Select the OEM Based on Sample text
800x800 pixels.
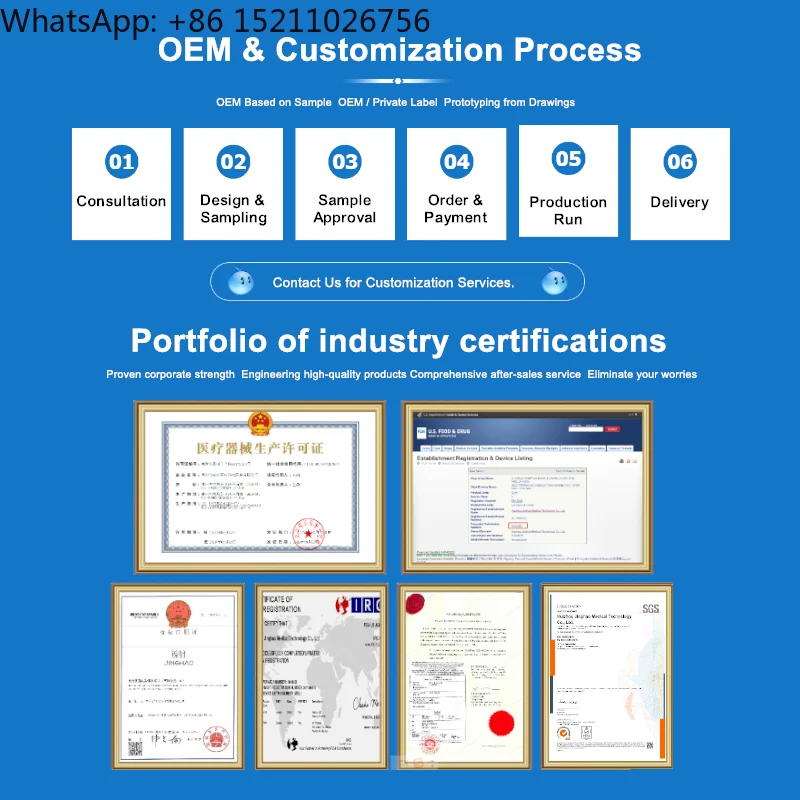click(x=273, y=102)
